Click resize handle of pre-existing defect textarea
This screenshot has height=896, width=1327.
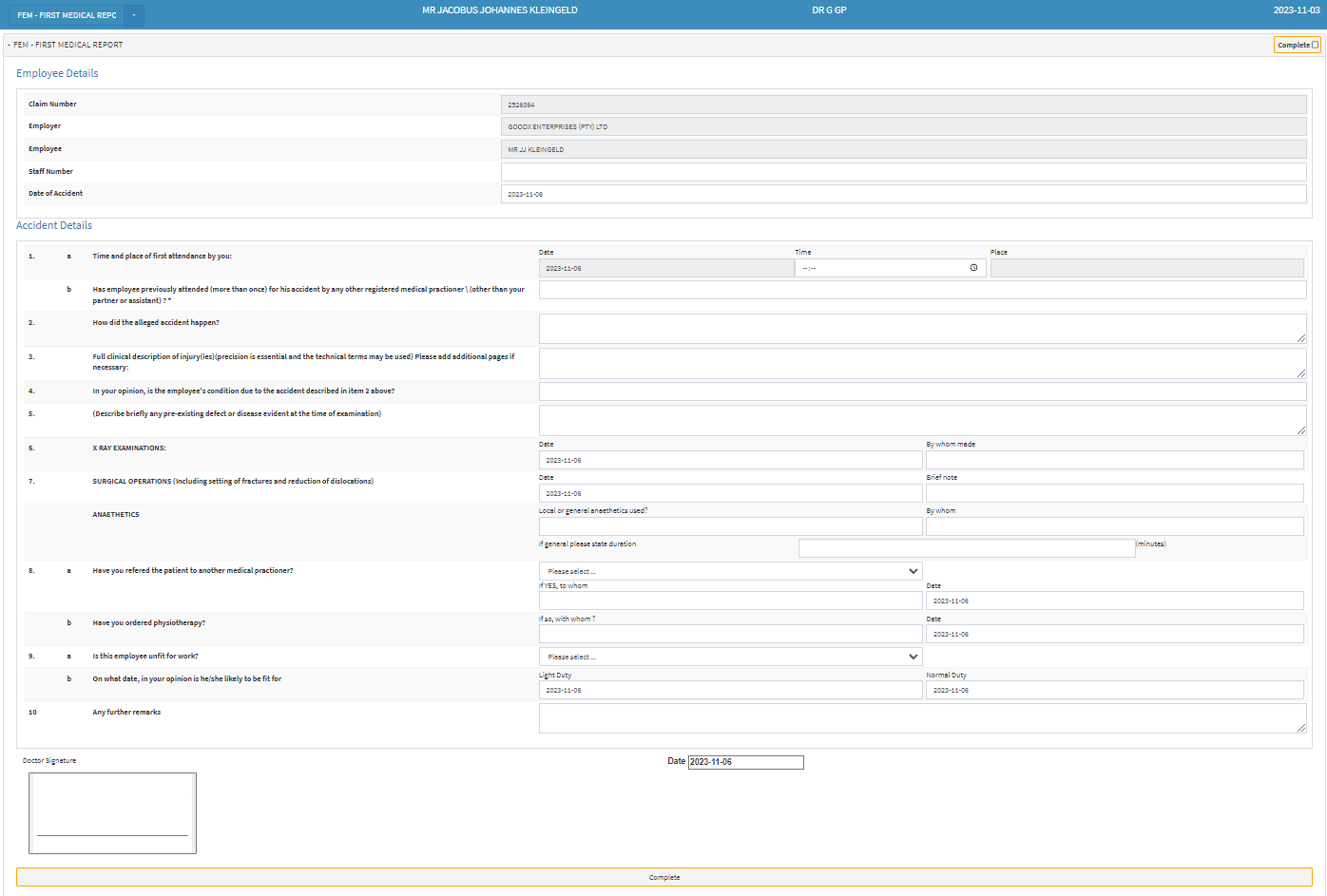coord(1301,430)
